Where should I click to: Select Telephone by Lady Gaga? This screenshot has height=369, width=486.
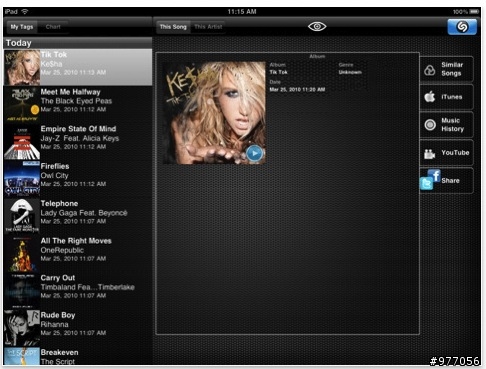78,216
